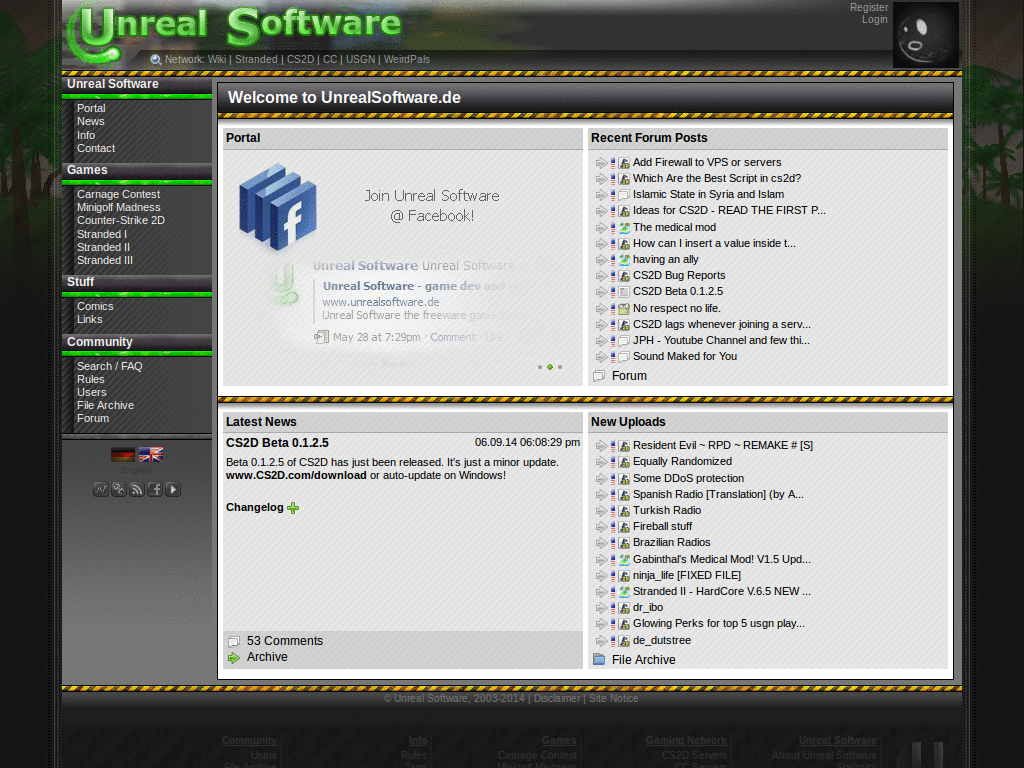Click the comments icon beside 53 Comments
The image size is (1024, 768).
pos(234,641)
